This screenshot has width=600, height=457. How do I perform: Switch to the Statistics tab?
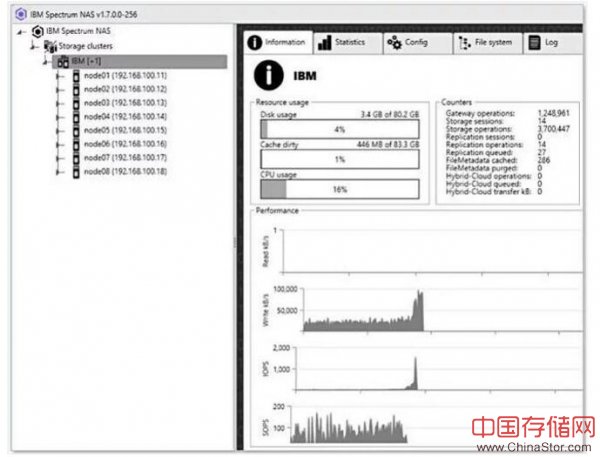(341, 43)
